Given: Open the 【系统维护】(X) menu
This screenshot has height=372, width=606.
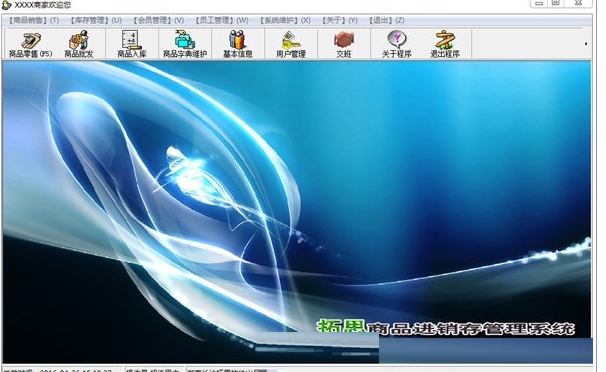Looking at the screenshot, I should 285,20.
